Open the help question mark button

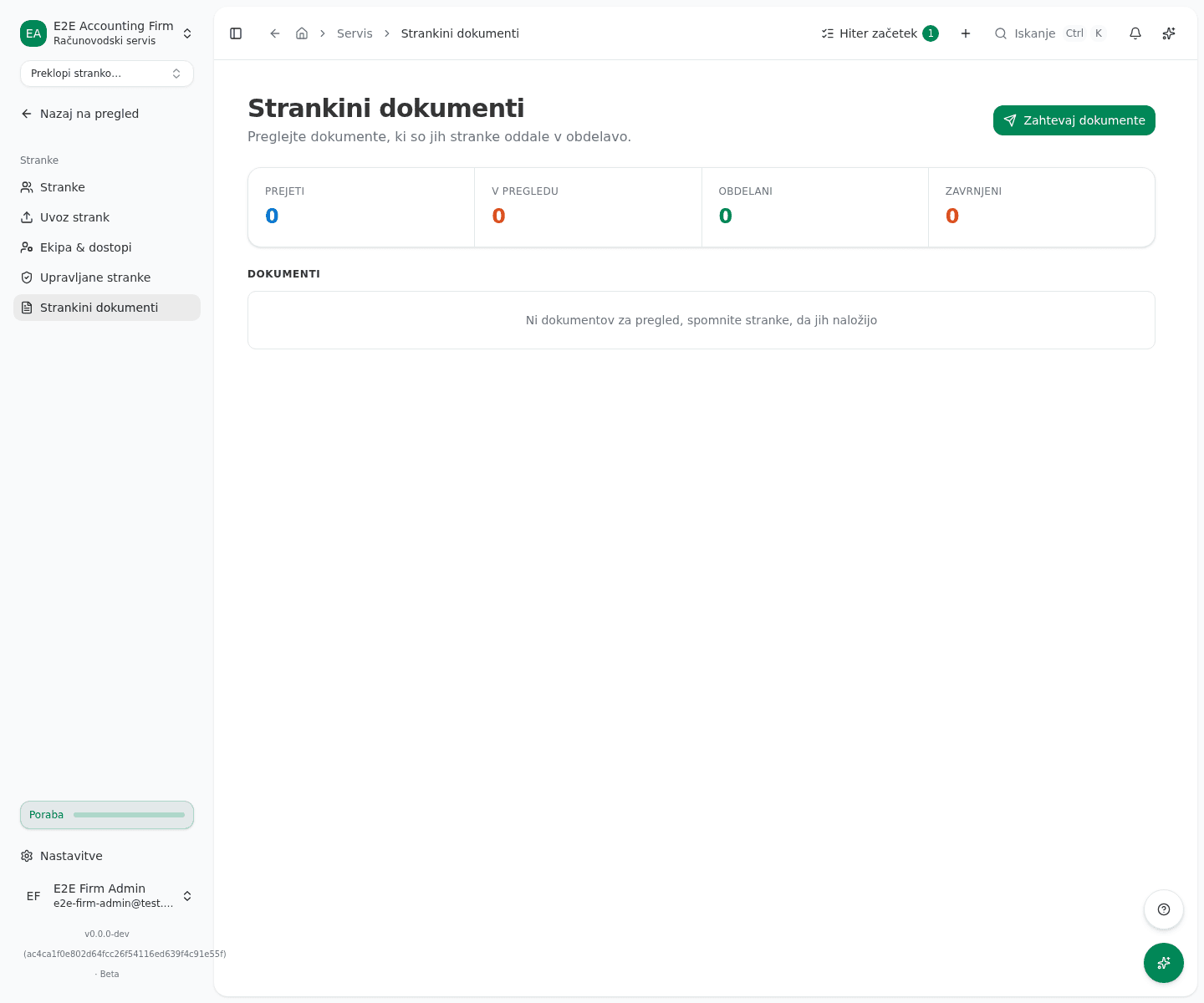pyautogui.click(x=1164, y=909)
